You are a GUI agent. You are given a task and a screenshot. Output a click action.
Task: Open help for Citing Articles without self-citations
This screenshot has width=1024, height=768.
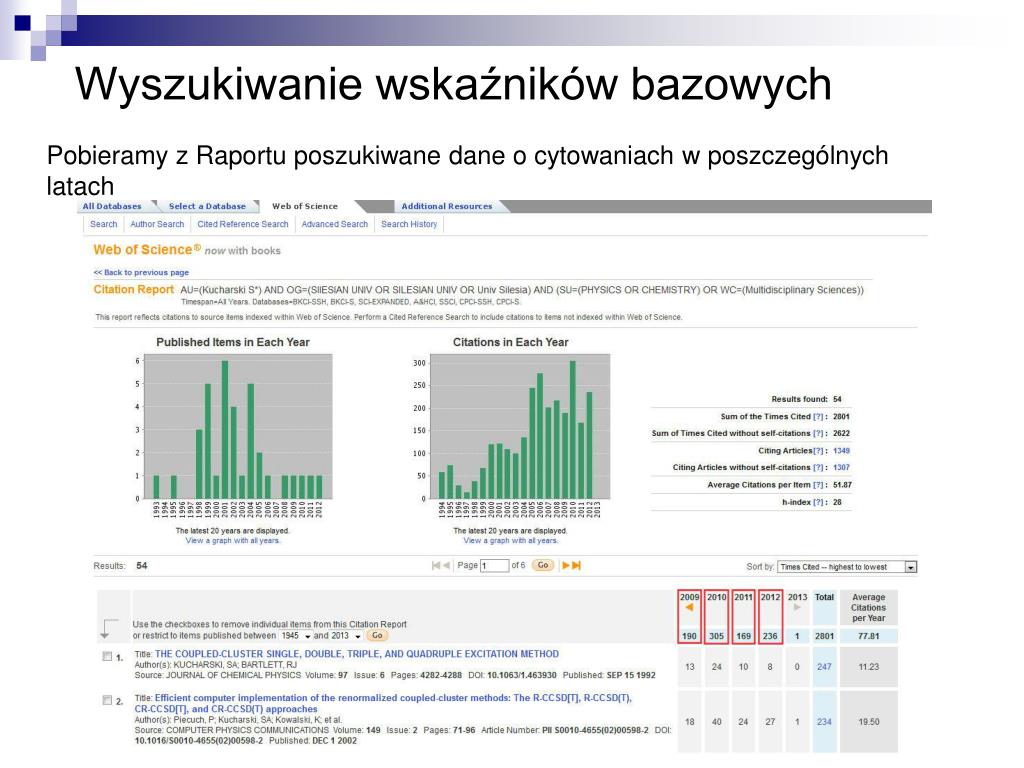coord(818,468)
